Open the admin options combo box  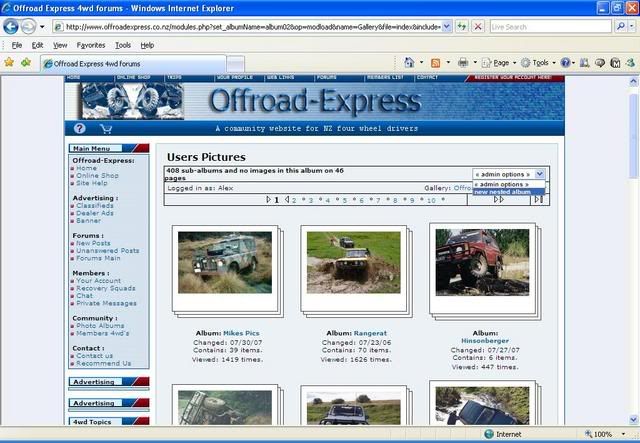pos(509,174)
